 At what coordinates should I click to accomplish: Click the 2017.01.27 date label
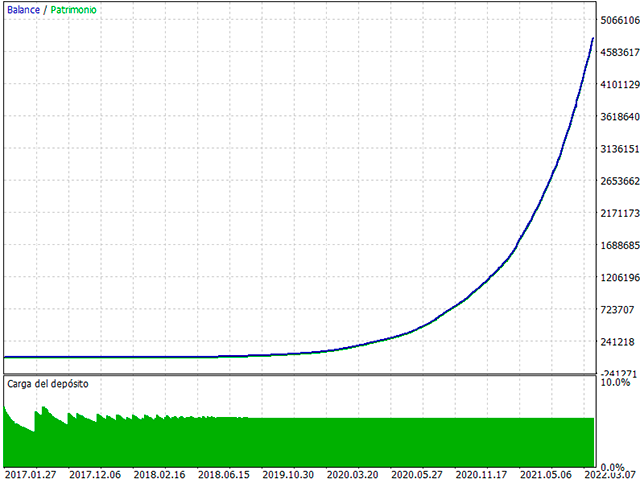tap(31, 475)
